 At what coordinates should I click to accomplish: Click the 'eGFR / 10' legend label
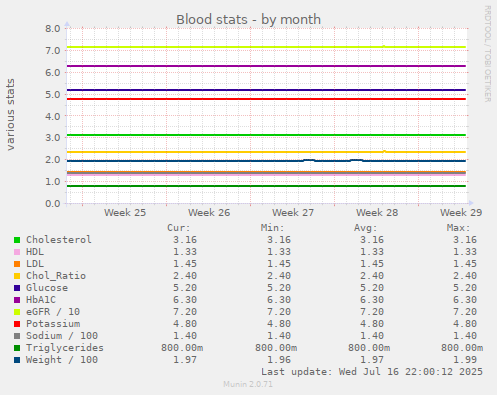point(53,312)
